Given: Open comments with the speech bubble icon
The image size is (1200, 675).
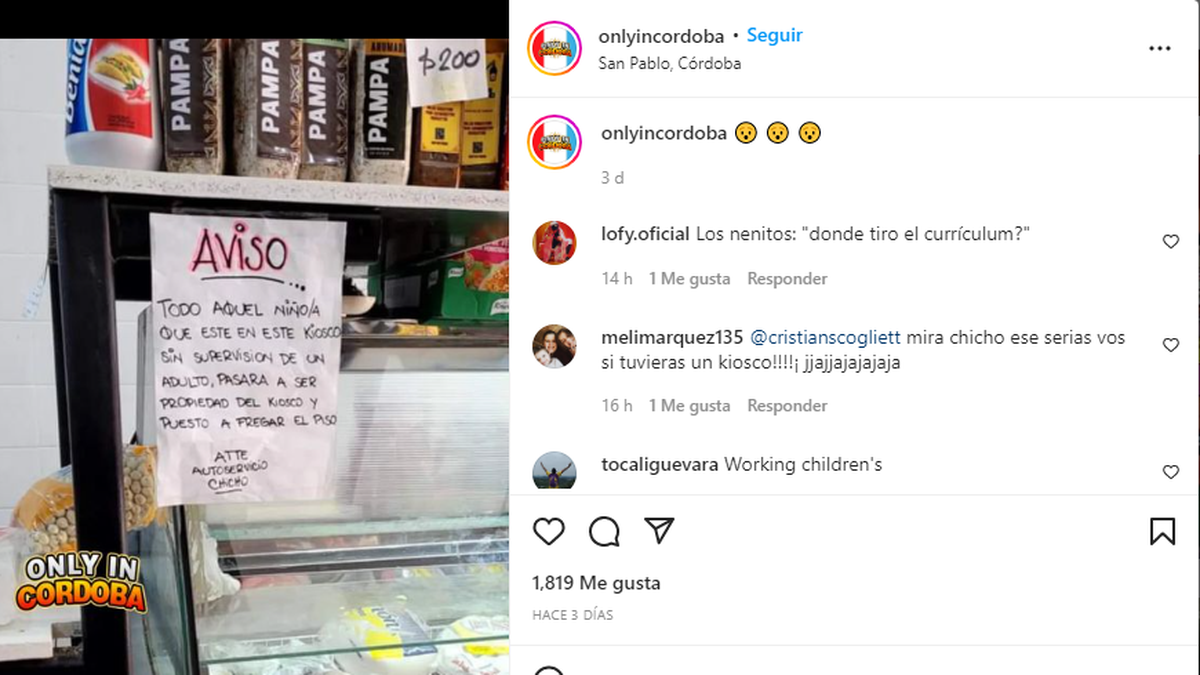Looking at the screenshot, I should tap(604, 531).
